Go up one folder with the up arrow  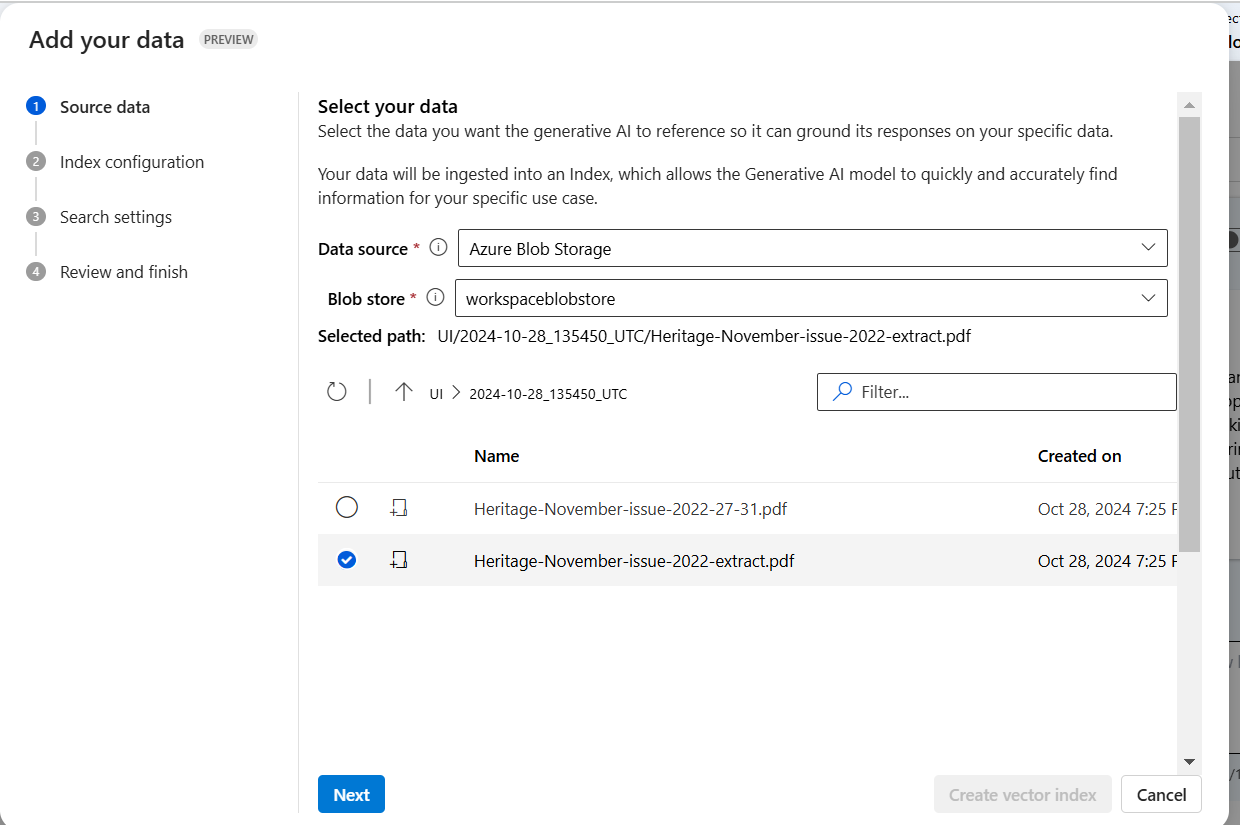point(403,392)
